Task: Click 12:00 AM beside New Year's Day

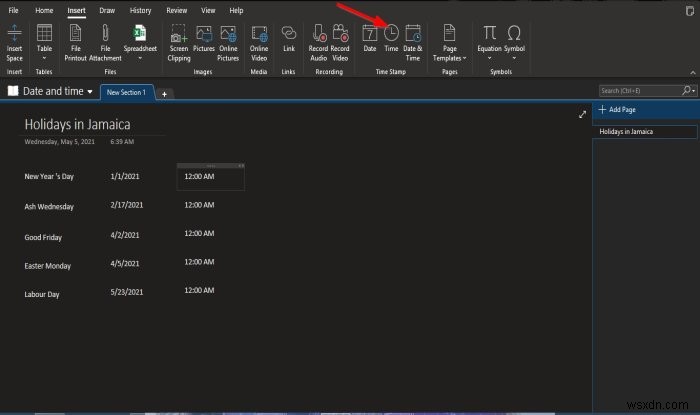Action: (199, 176)
